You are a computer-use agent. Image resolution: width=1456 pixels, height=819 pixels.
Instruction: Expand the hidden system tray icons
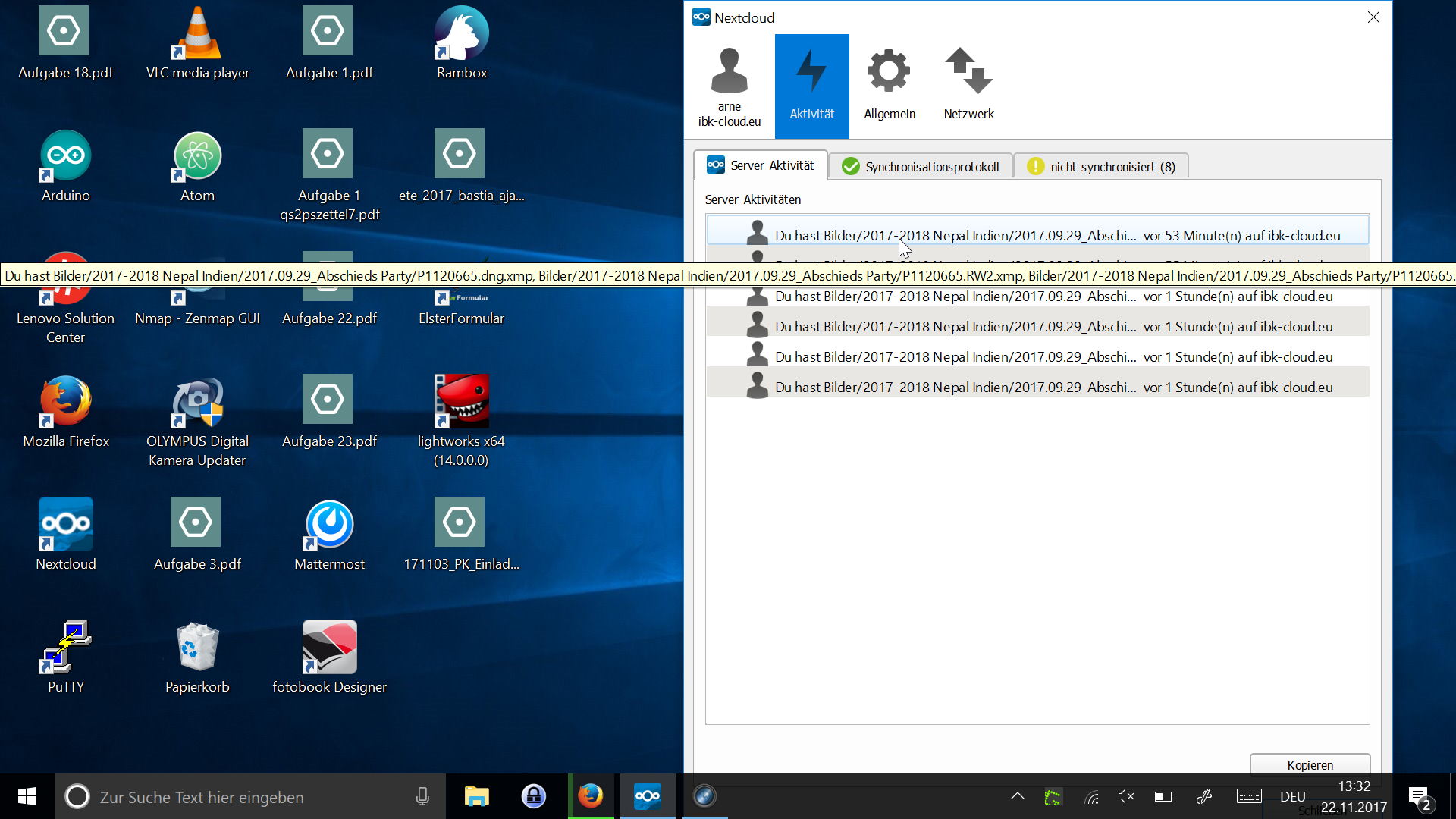click(1017, 796)
